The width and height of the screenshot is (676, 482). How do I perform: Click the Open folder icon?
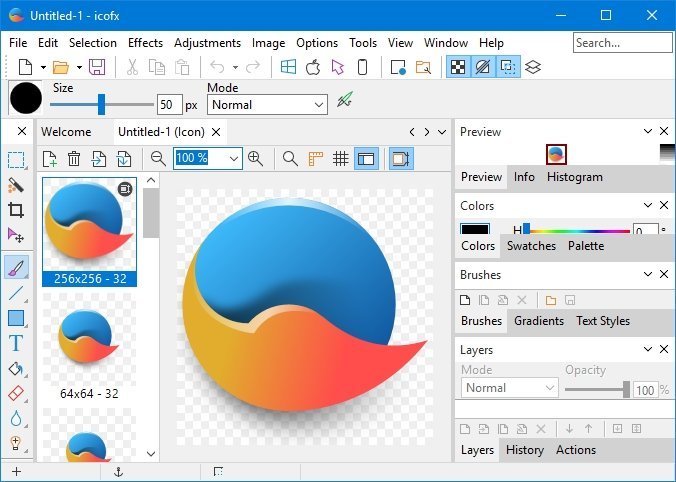pyautogui.click(x=61, y=67)
